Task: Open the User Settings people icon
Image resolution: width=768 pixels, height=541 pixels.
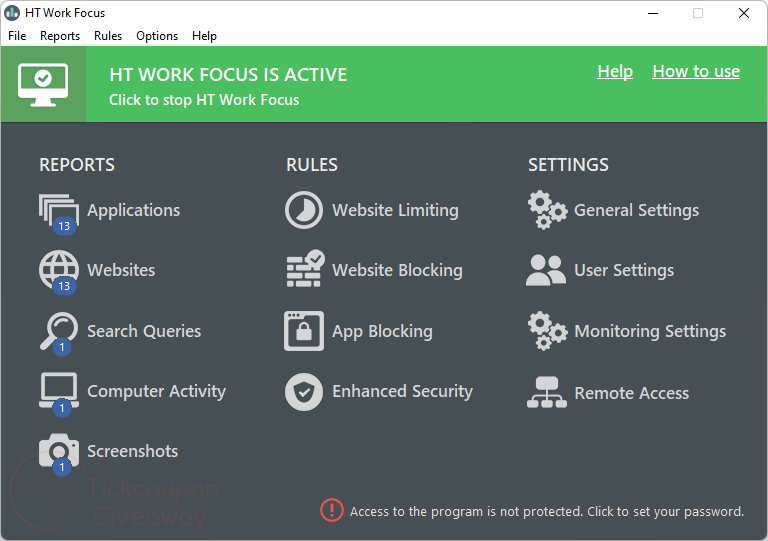Action: click(x=546, y=270)
